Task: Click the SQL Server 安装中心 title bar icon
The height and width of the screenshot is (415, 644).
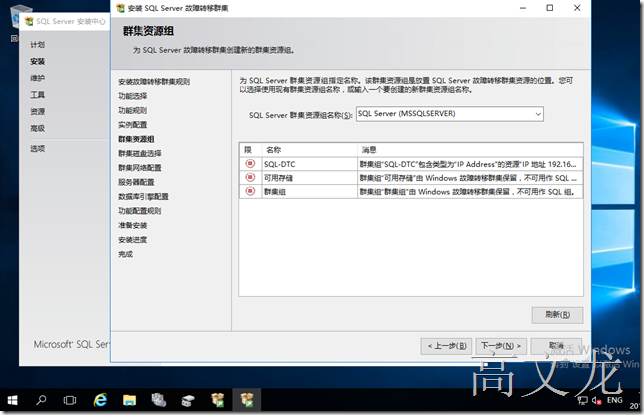Action: coord(29,21)
